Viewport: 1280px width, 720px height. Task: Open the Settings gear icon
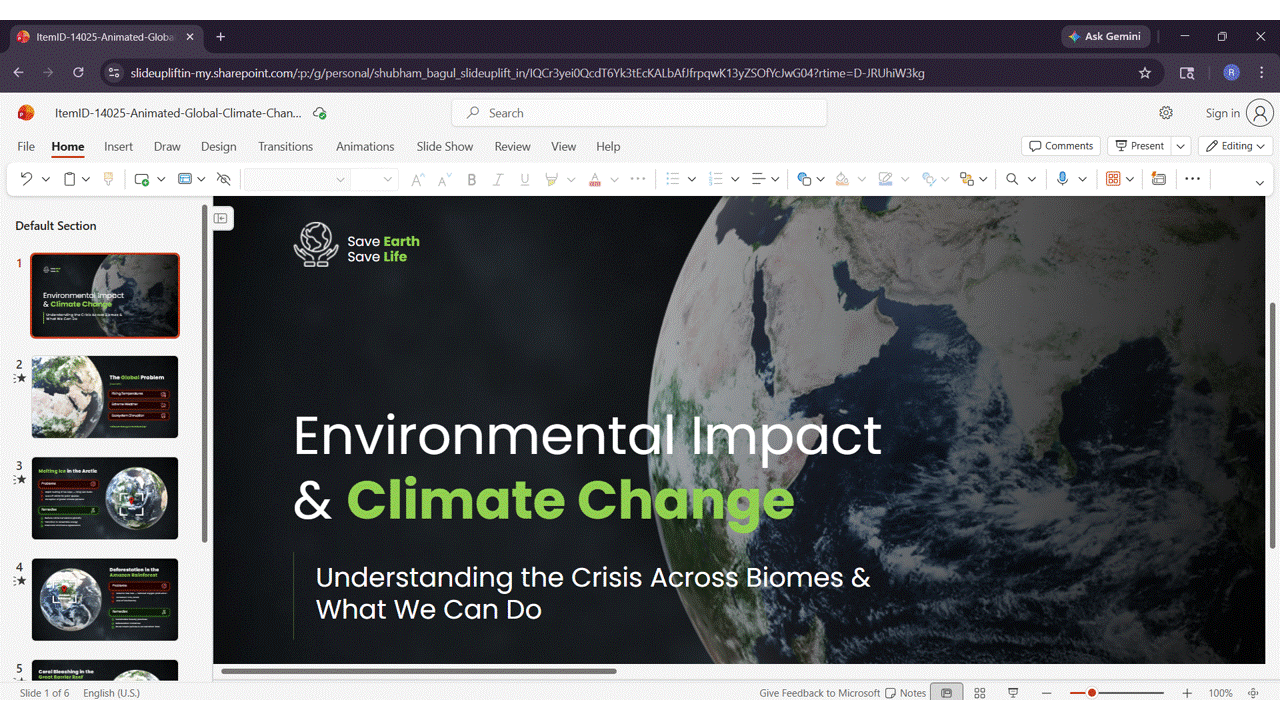1166,113
